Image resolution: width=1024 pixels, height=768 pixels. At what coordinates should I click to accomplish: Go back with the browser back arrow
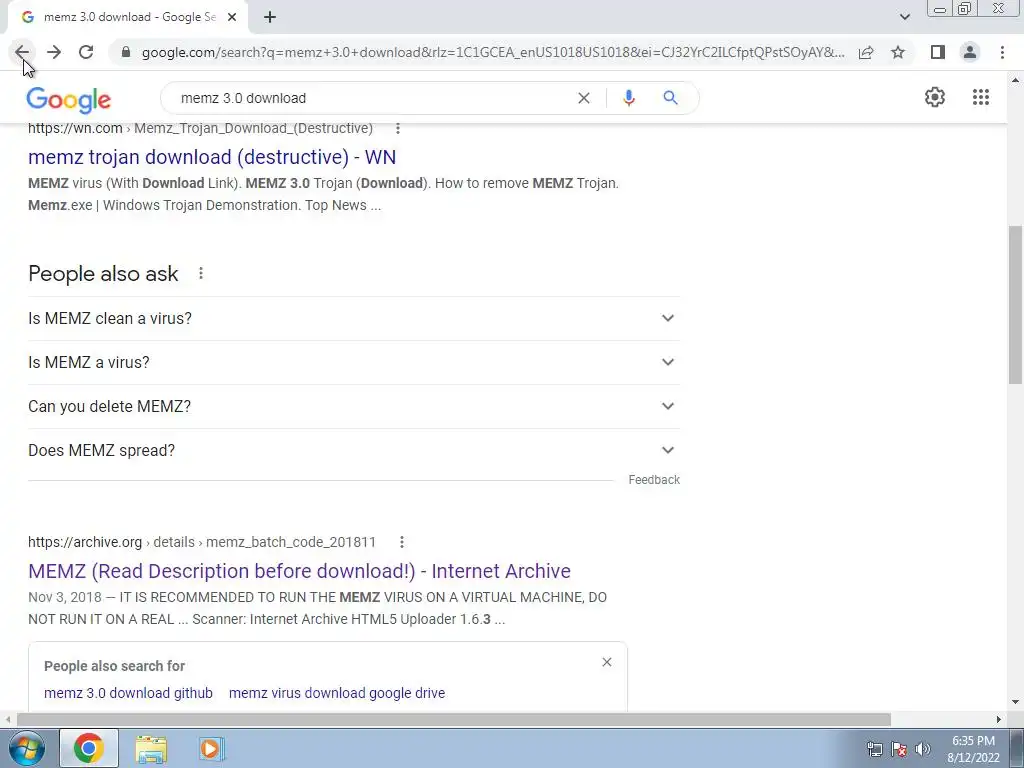[x=22, y=52]
